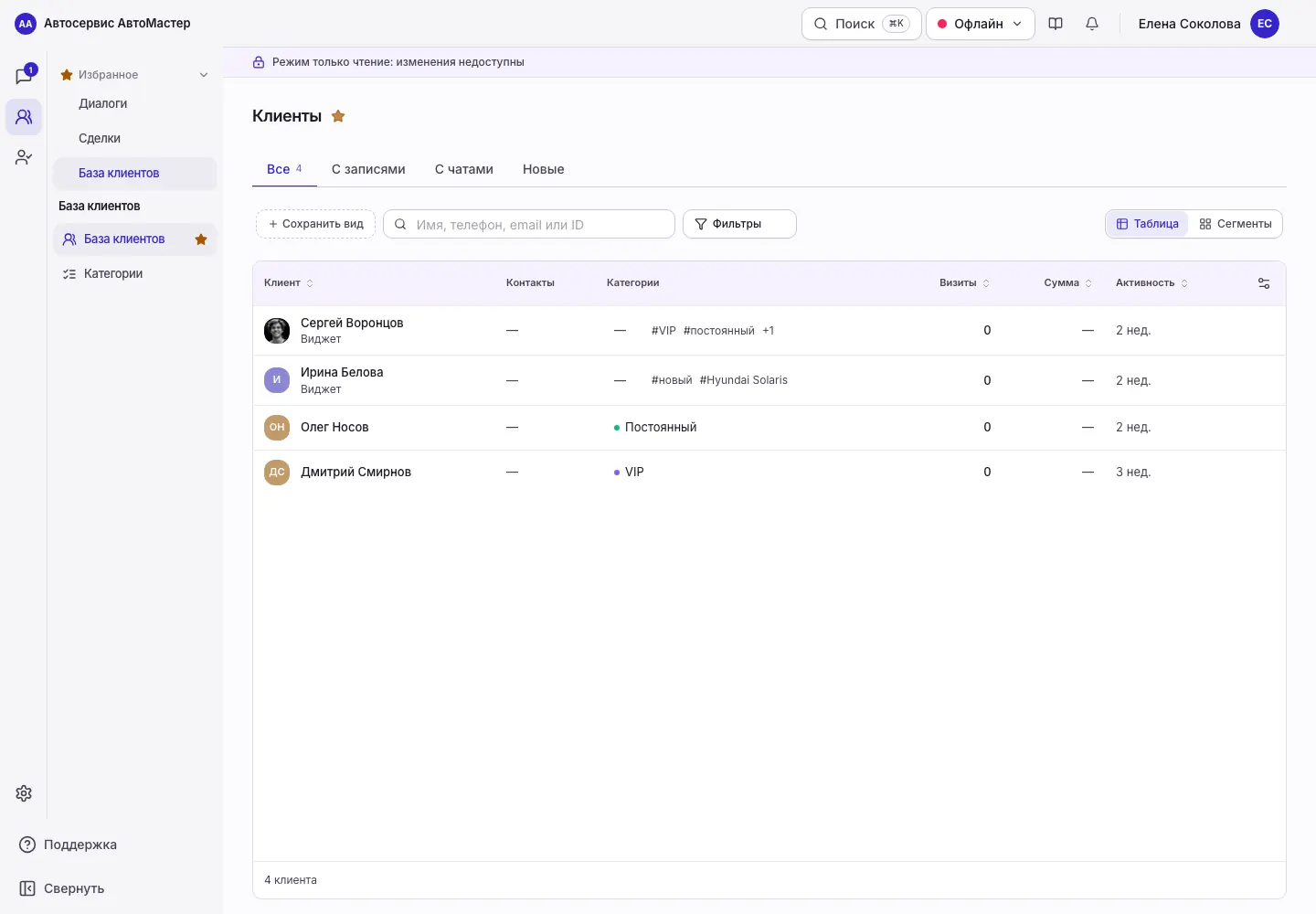
Task: Click the #Hyundai Solaris tag
Action: (x=744, y=380)
